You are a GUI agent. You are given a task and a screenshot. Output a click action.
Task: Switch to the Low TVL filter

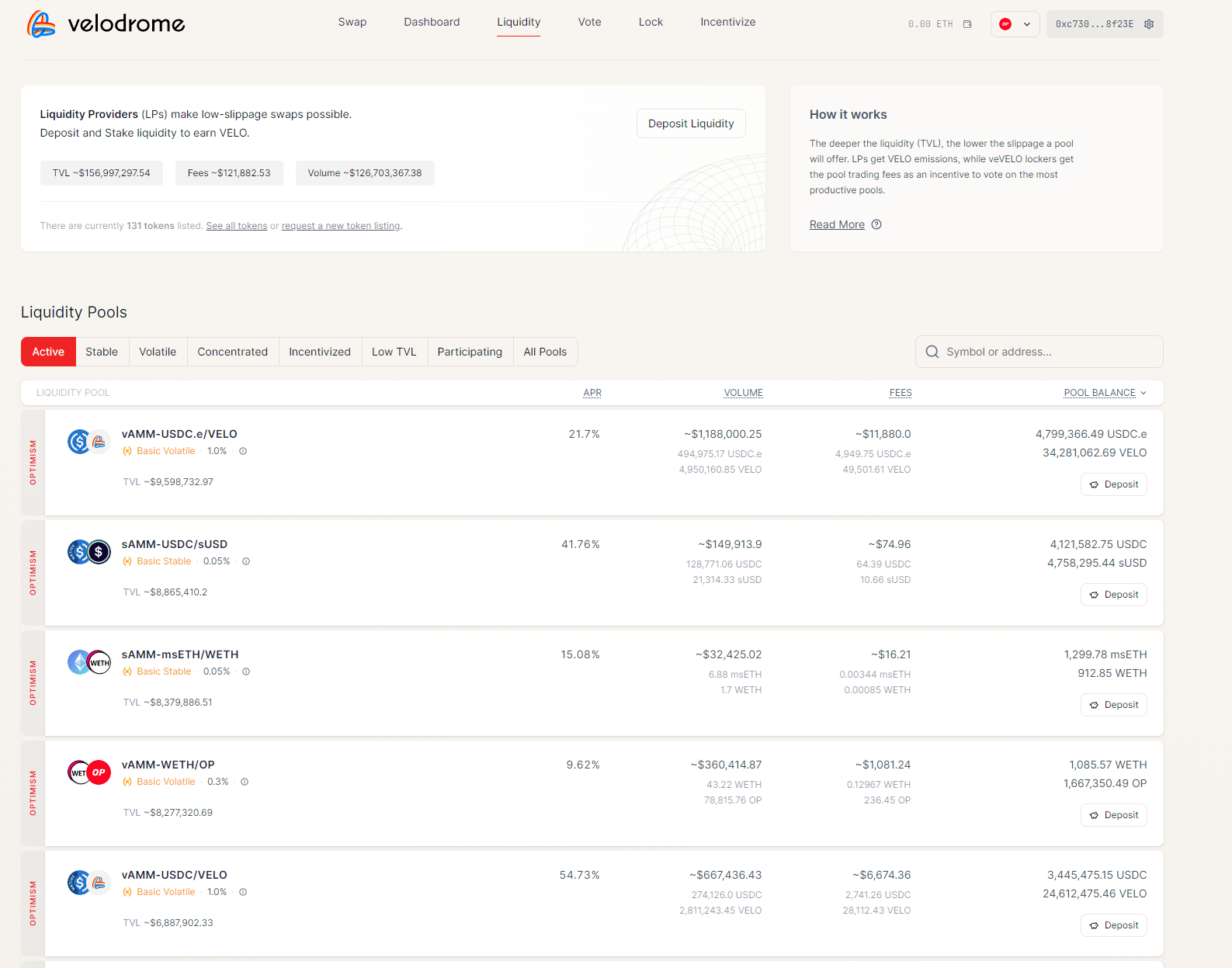[x=394, y=352]
